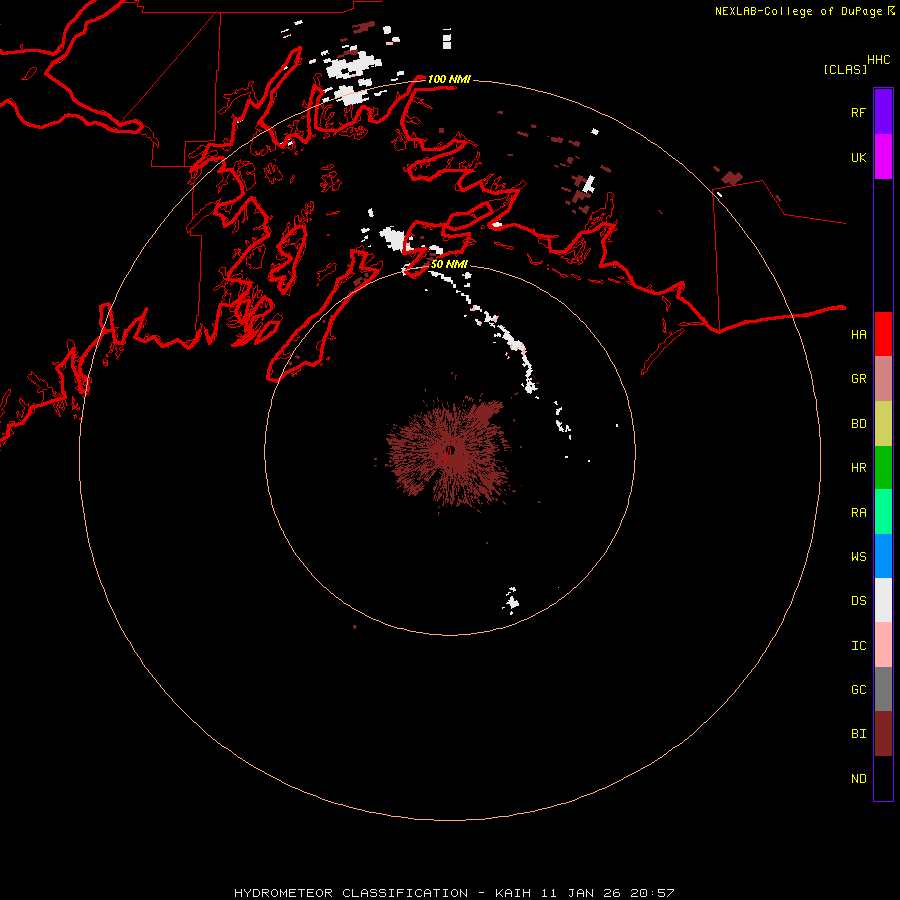Click the BI legend label
Screen dimensions: 900x900
point(858,734)
